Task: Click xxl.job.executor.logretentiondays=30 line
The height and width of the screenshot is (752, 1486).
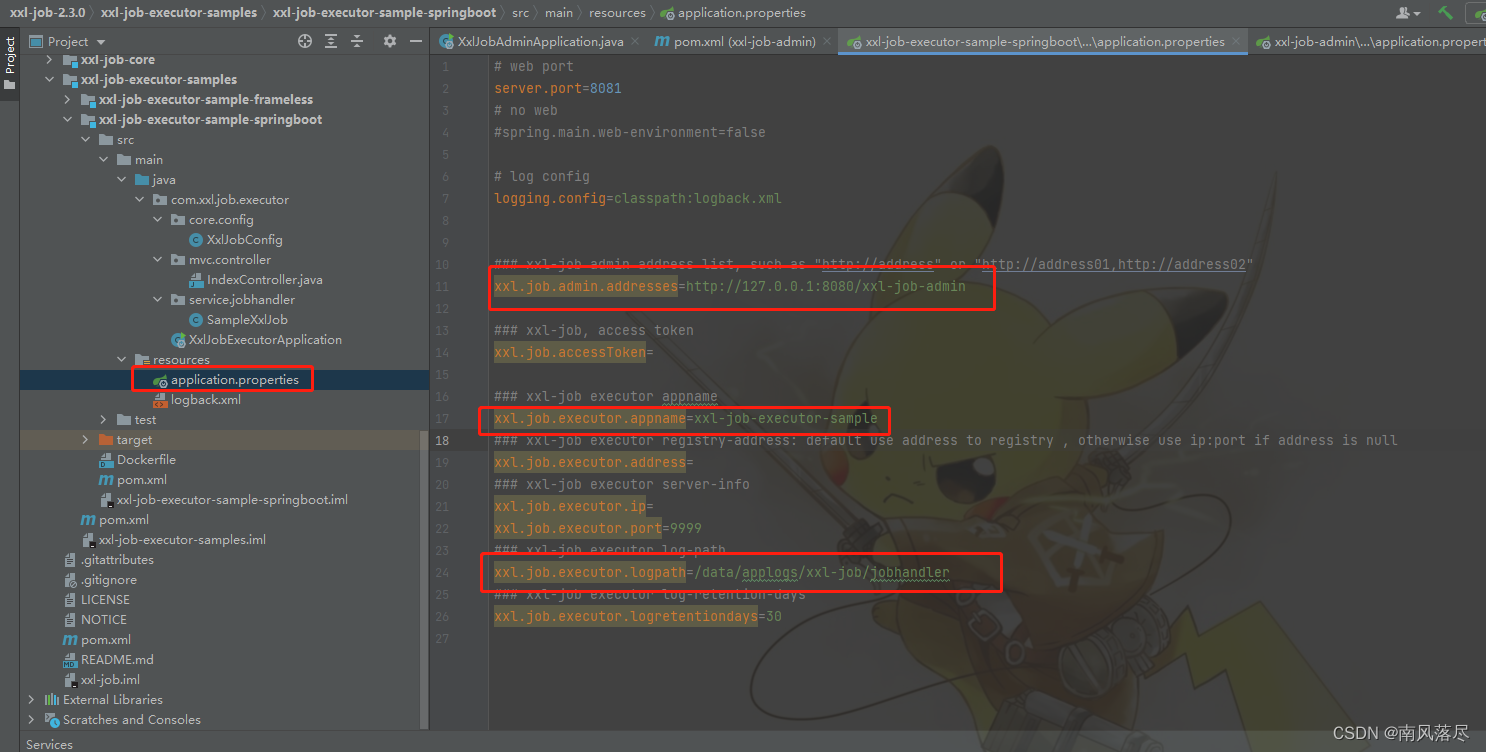Action: (638, 616)
